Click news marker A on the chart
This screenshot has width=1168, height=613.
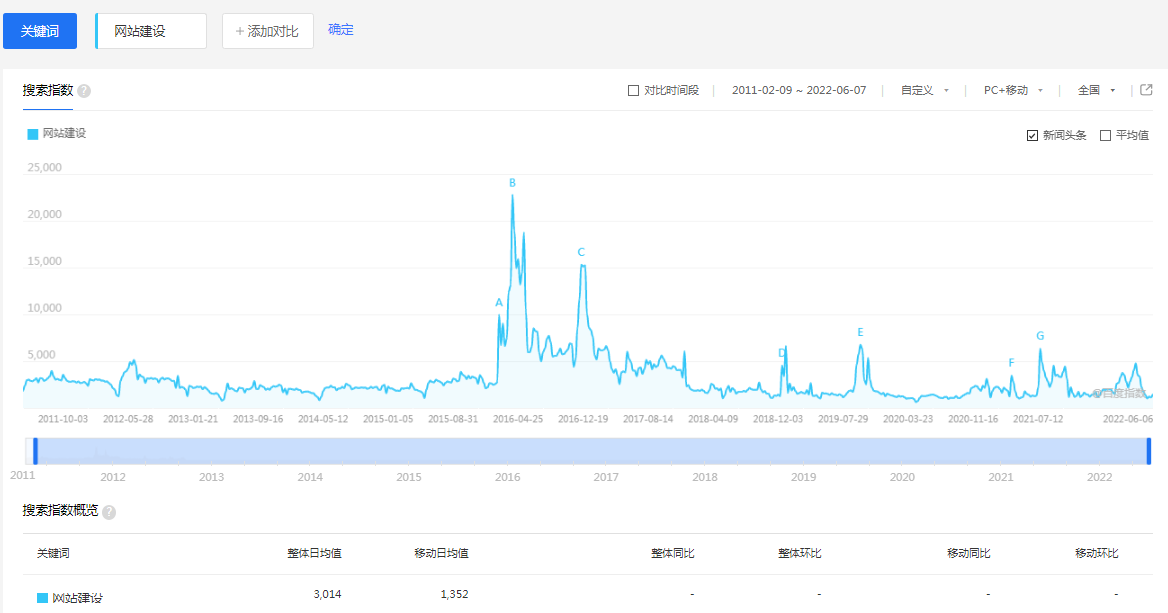[x=499, y=302]
